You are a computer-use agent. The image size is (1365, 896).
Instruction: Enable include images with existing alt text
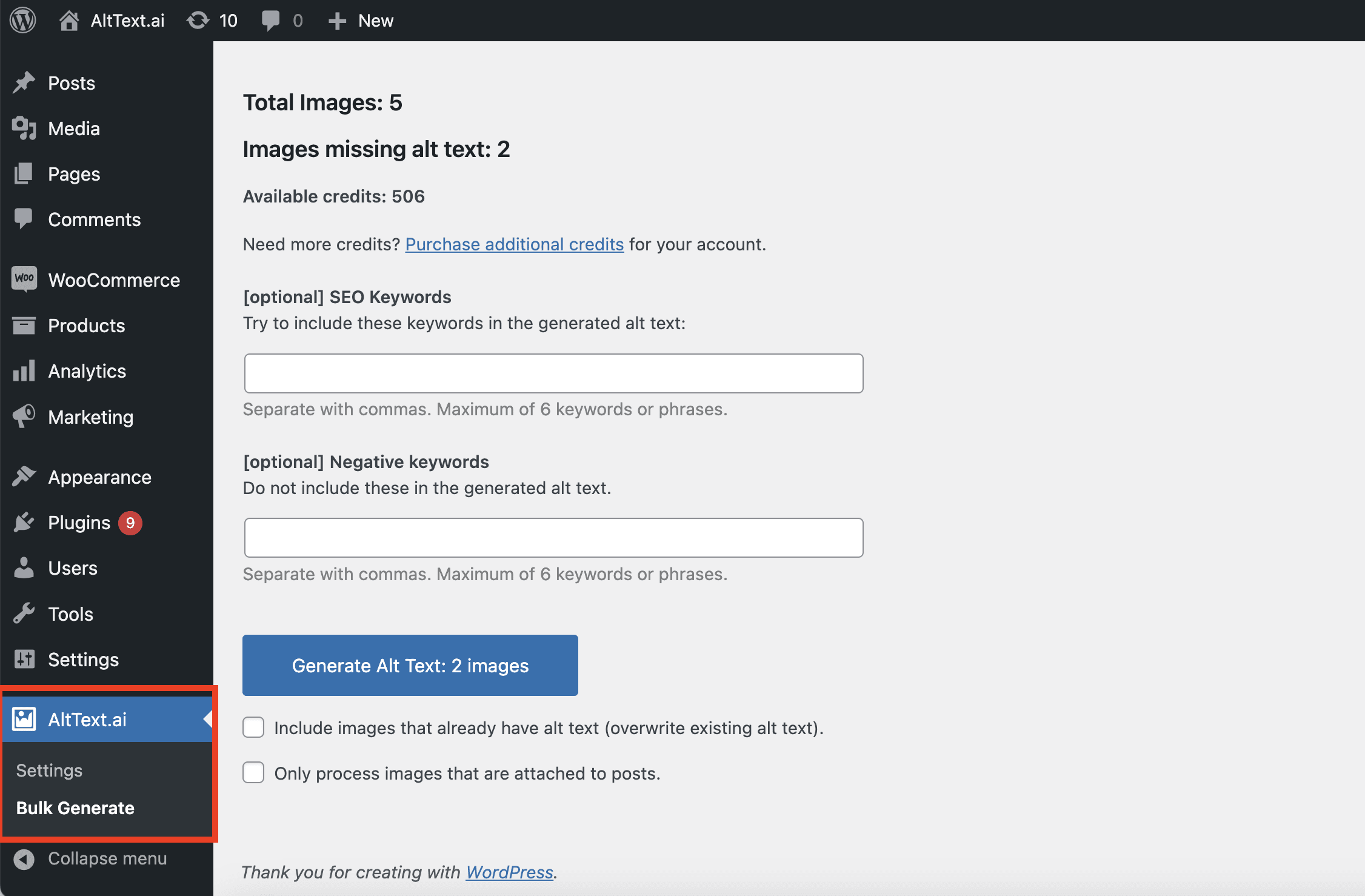click(x=253, y=728)
